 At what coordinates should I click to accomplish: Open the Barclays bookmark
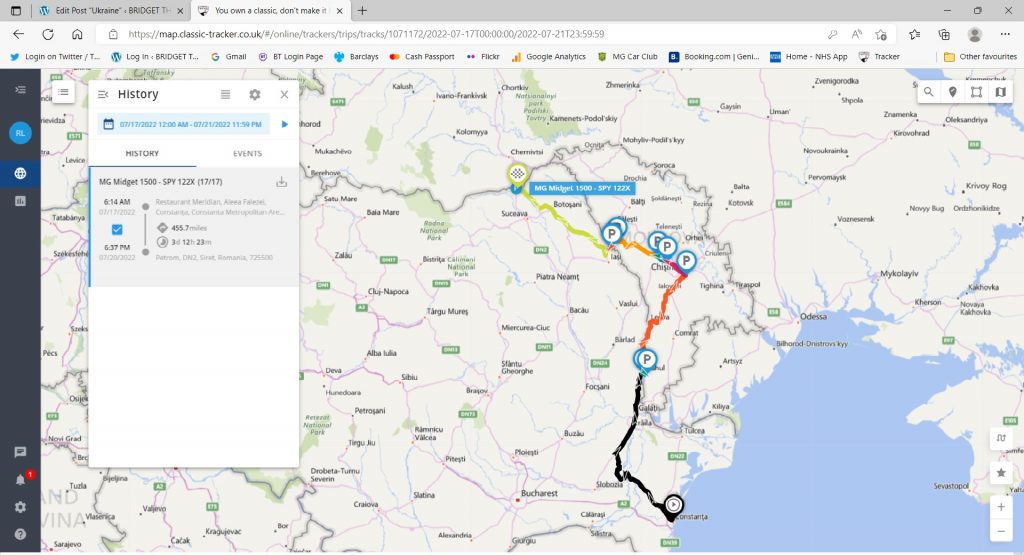click(x=356, y=57)
